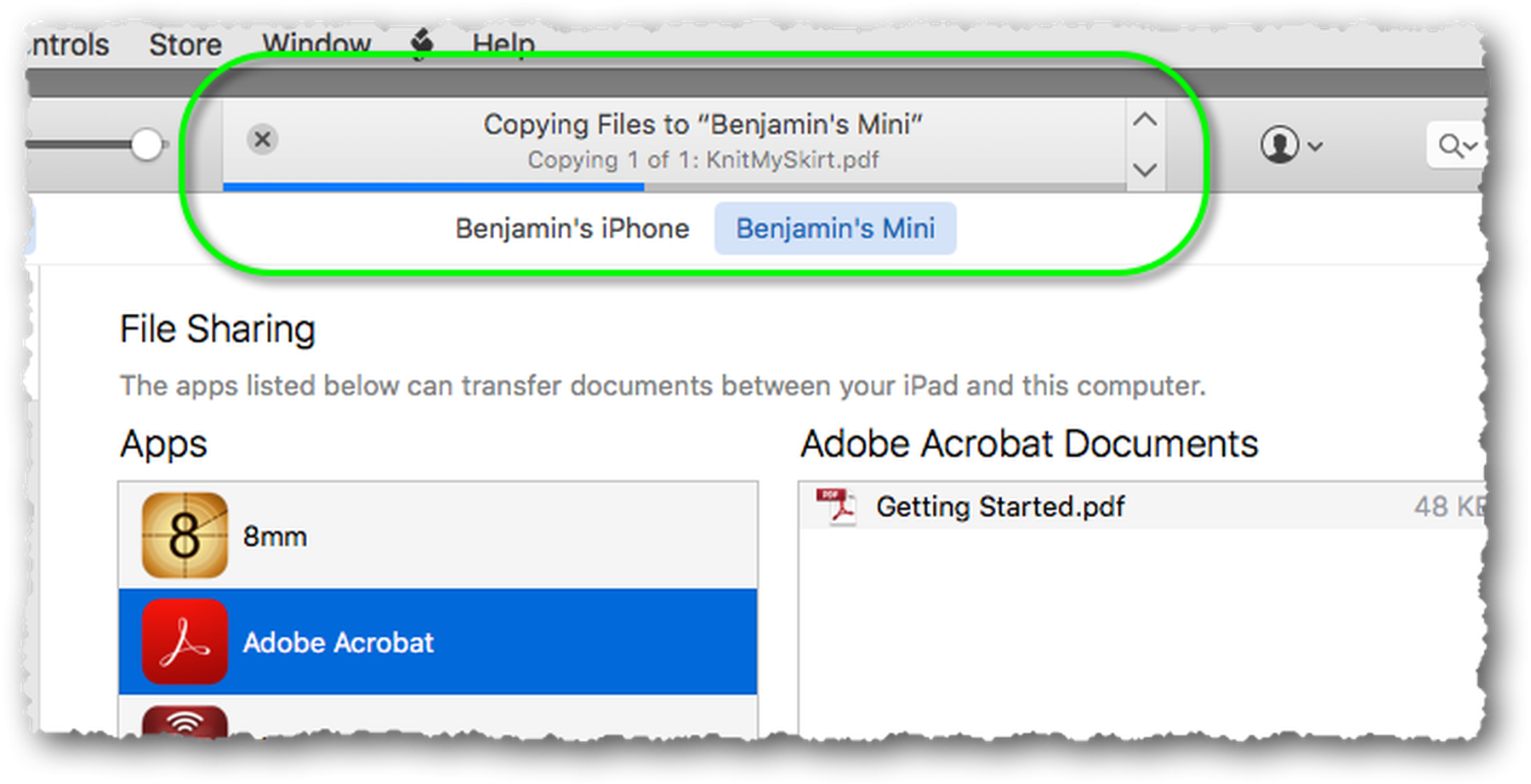Select the Adobe Acrobat app icon
This screenshot has height=784, width=1531.
pos(185,642)
